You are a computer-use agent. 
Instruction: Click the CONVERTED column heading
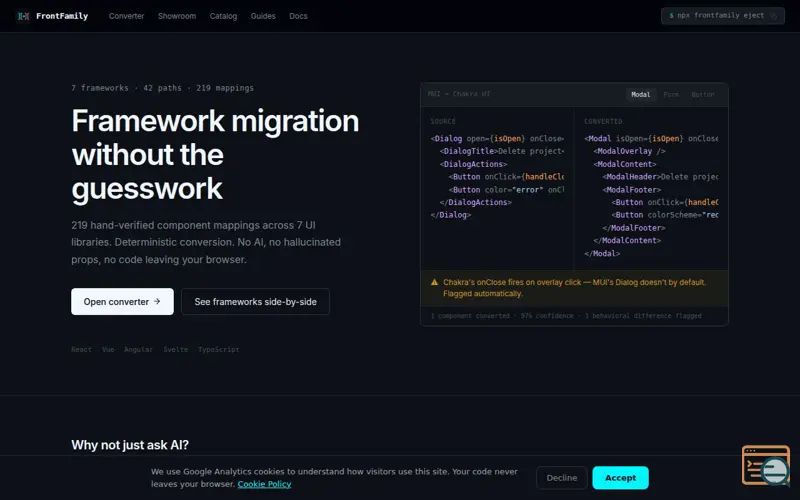[x=603, y=121]
